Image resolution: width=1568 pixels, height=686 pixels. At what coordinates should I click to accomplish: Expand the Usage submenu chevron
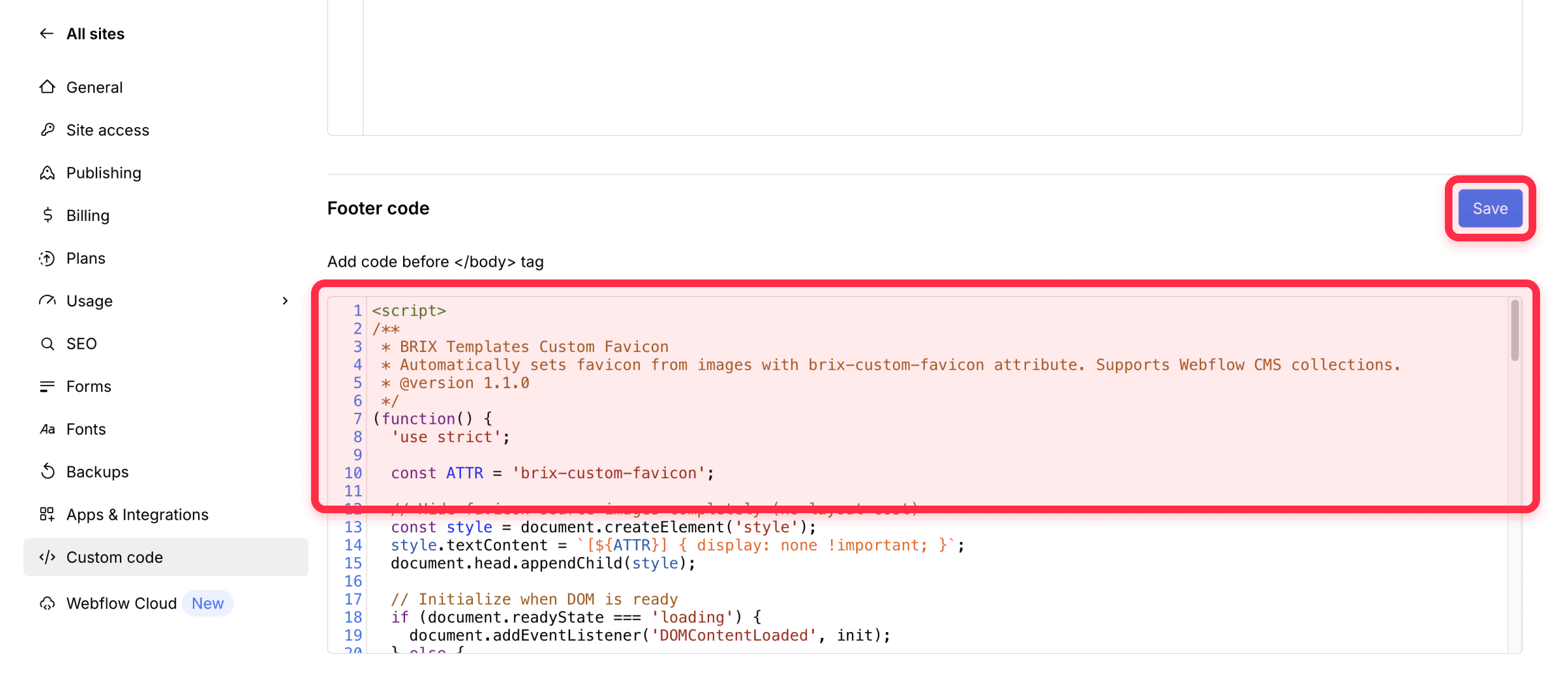click(x=285, y=300)
